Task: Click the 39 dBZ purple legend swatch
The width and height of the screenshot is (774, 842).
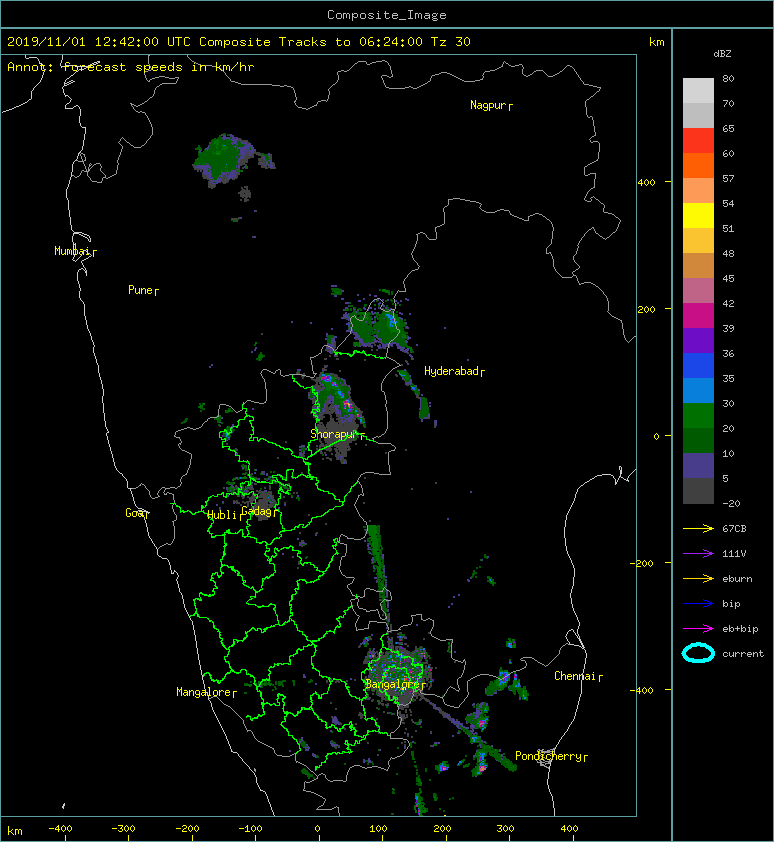Action: point(698,341)
